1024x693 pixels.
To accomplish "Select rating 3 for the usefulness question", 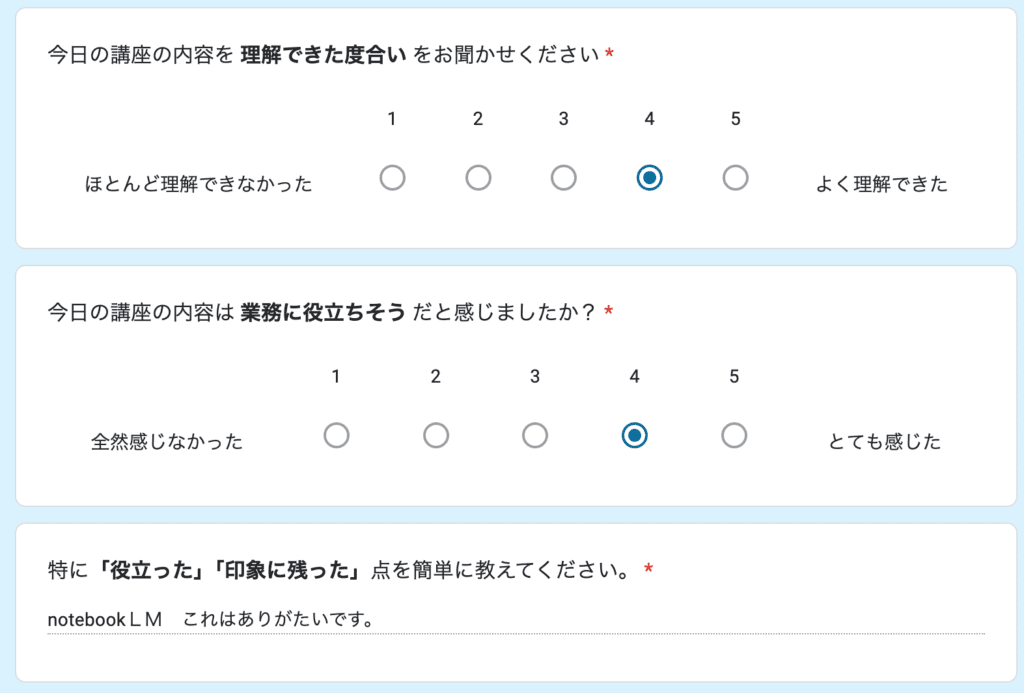I will click(x=534, y=435).
